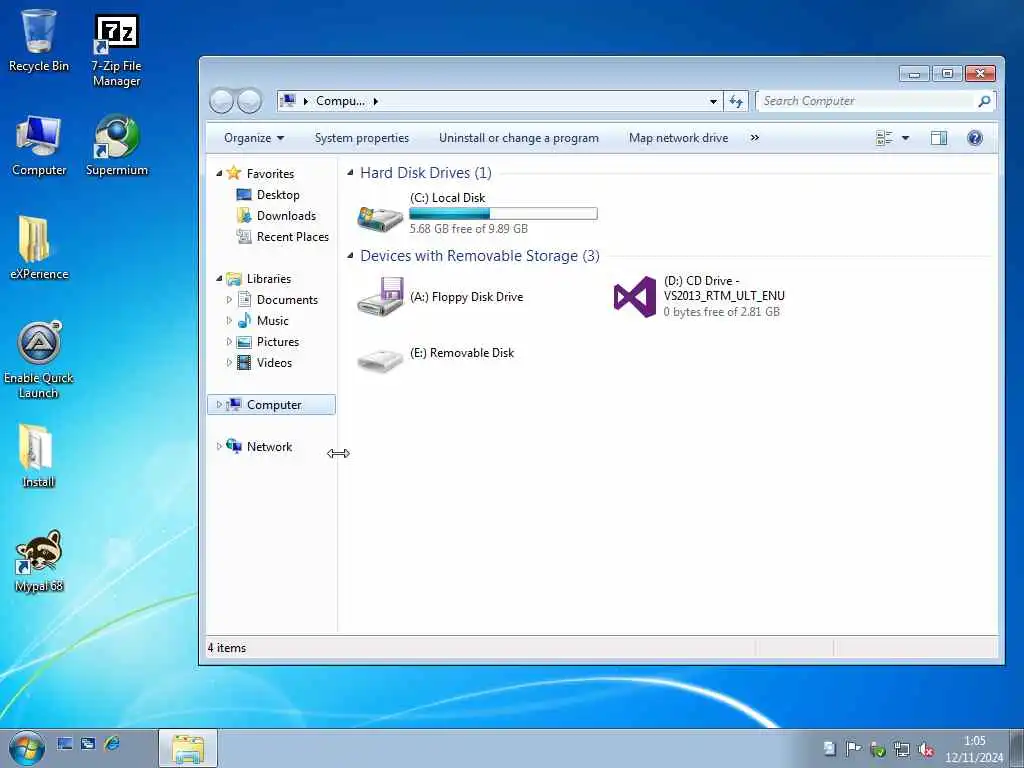The height and width of the screenshot is (768, 1024).
Task: Click Switch between windows Quick Launch icon
Action: (88, 743)
